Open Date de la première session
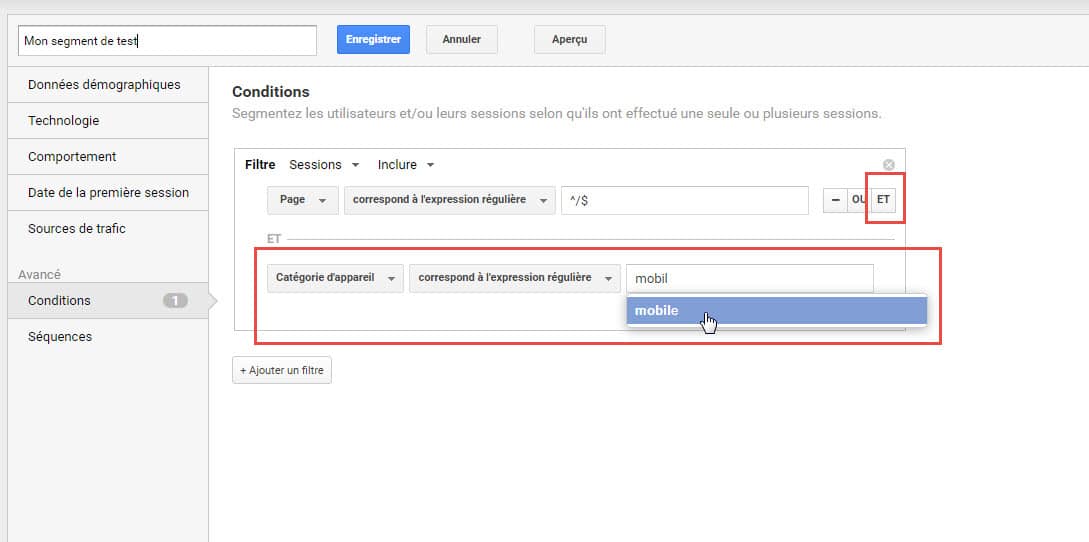1089x542 pixels. tap(108, 192)
